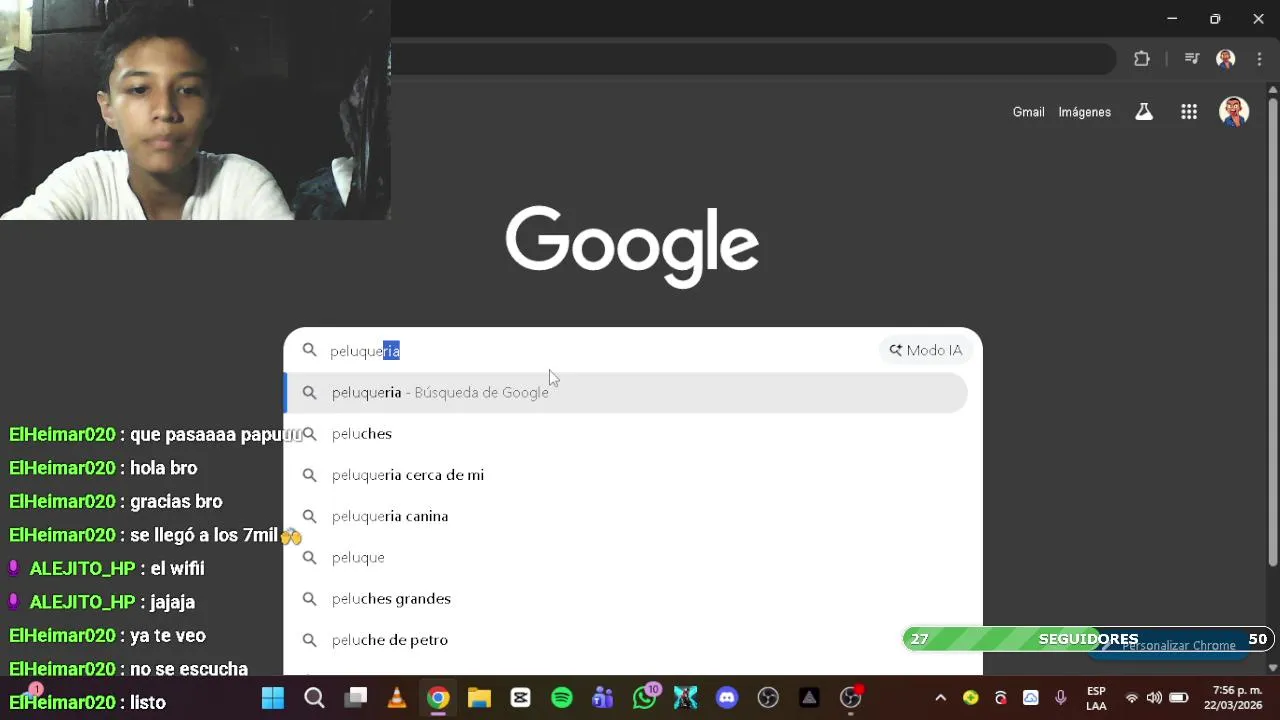Open Chrome three-dot menu
Image resolution: width=1280 pixels, height=720 pixels.
click(1259, 59)
